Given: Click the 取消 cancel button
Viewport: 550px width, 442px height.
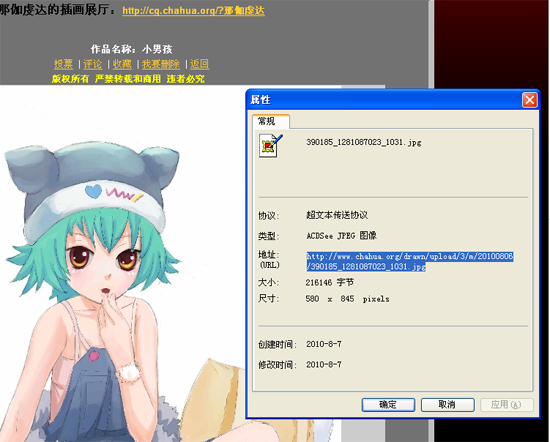Looking at the screenshot, I should [448, 405].
